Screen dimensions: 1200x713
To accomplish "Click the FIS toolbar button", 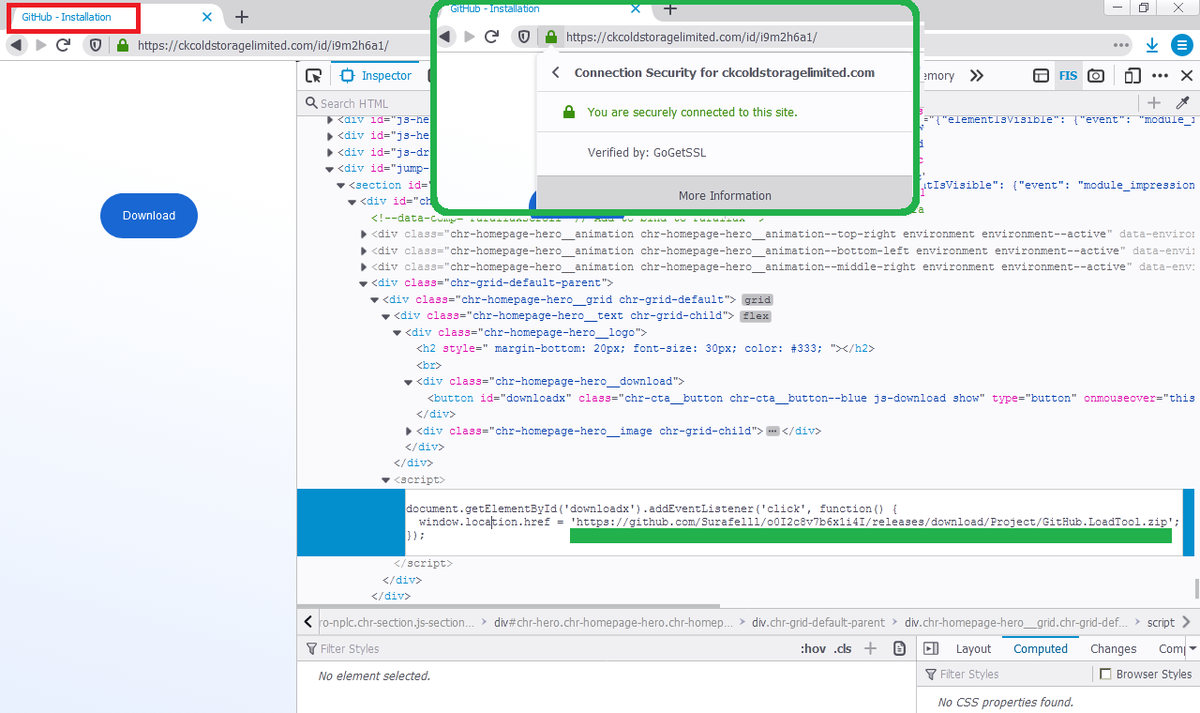I will 1069,76.
